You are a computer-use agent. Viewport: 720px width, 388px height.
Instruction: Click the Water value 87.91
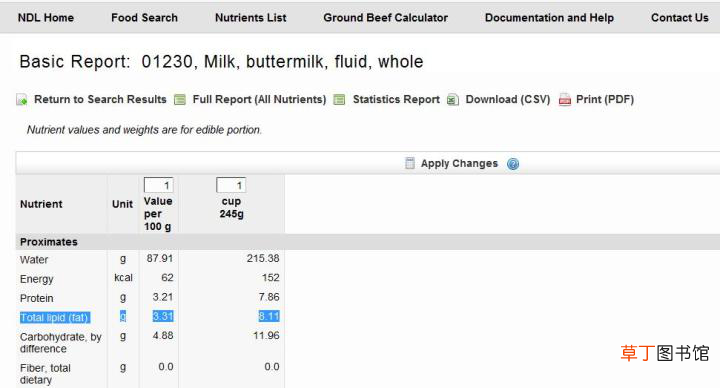point(160,259)
